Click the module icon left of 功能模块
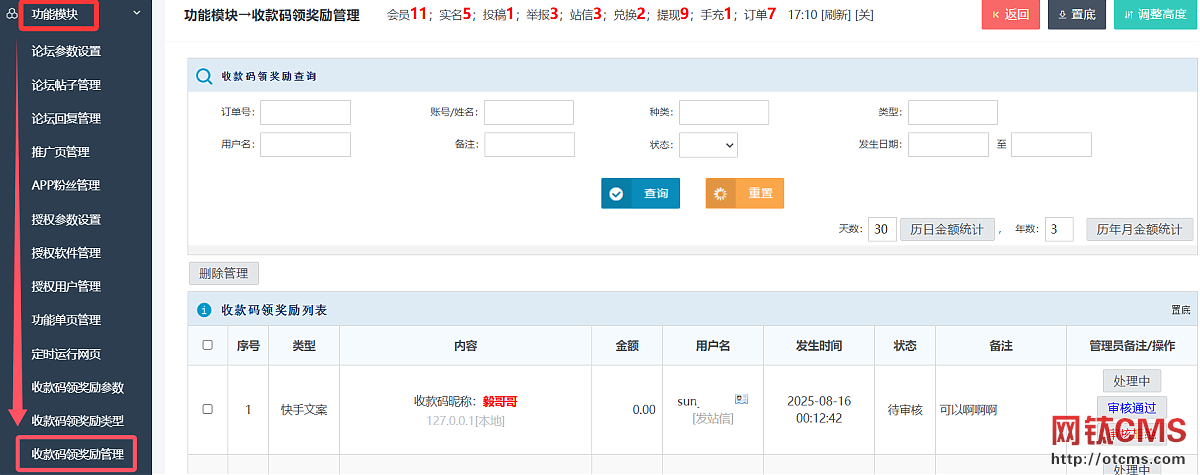1200x475 pixels. point(10,14)
